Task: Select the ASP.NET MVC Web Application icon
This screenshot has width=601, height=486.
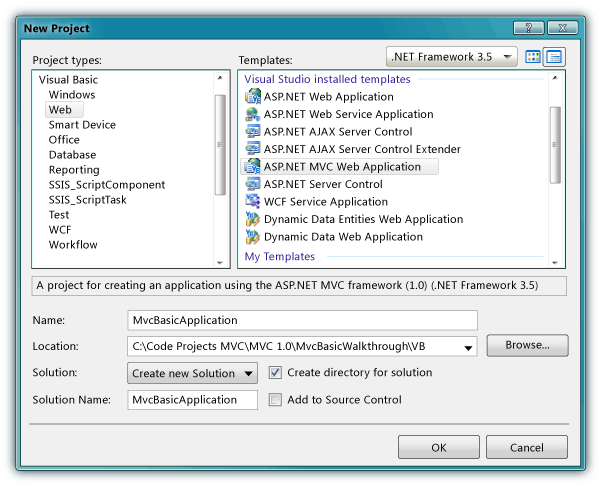Action: coord(253,166)
